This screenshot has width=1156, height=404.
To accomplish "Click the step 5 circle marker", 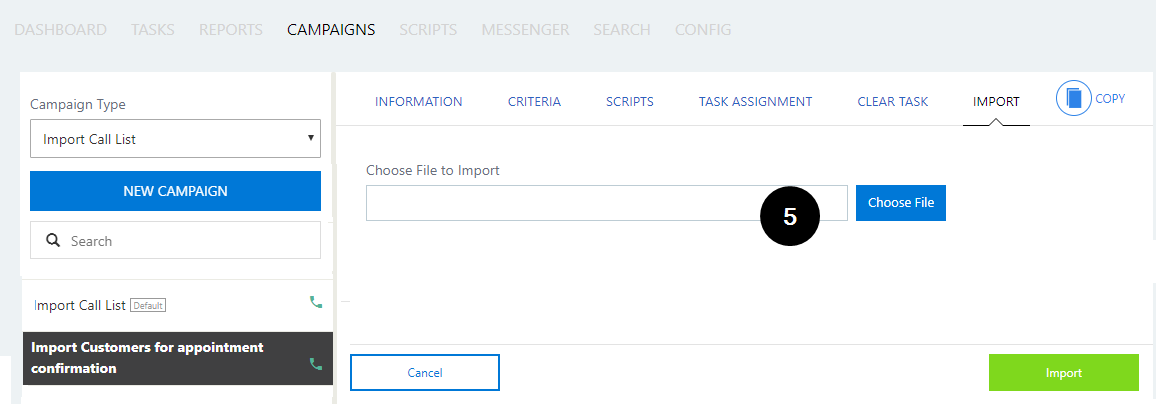I will (790, 217).
